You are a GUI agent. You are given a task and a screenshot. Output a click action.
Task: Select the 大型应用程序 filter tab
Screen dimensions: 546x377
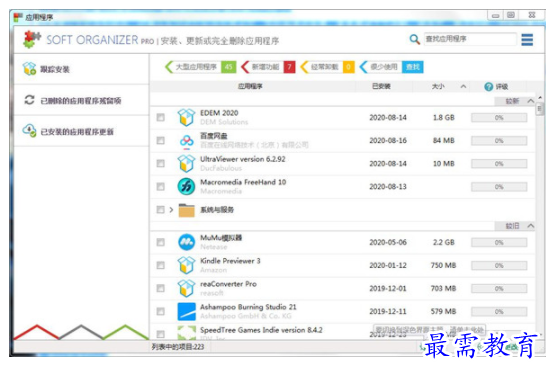201,67
